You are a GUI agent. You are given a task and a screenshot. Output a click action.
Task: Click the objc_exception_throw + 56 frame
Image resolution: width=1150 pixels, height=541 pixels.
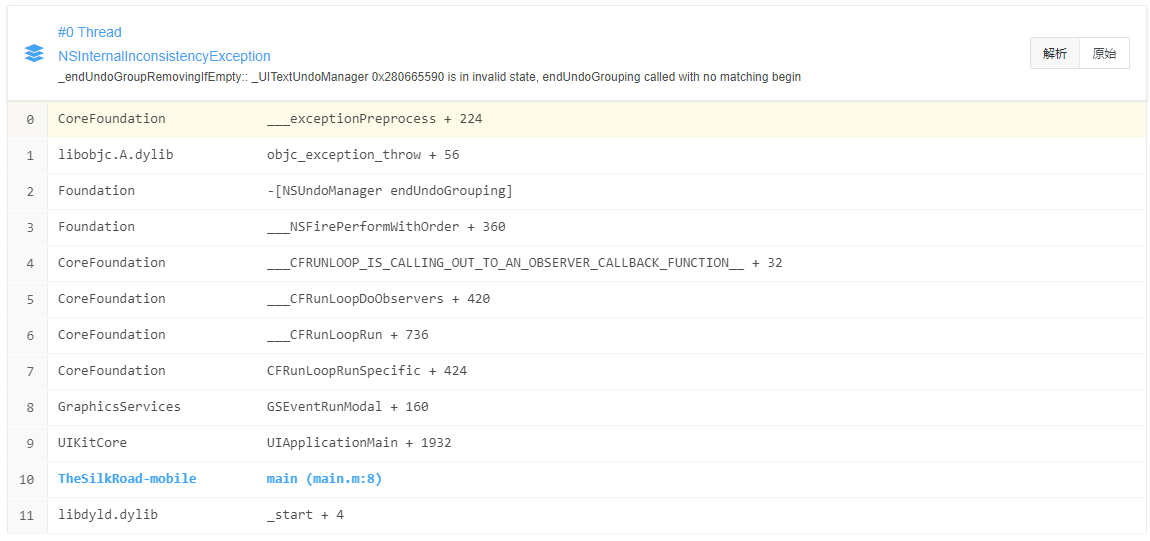tap(363, 155)
